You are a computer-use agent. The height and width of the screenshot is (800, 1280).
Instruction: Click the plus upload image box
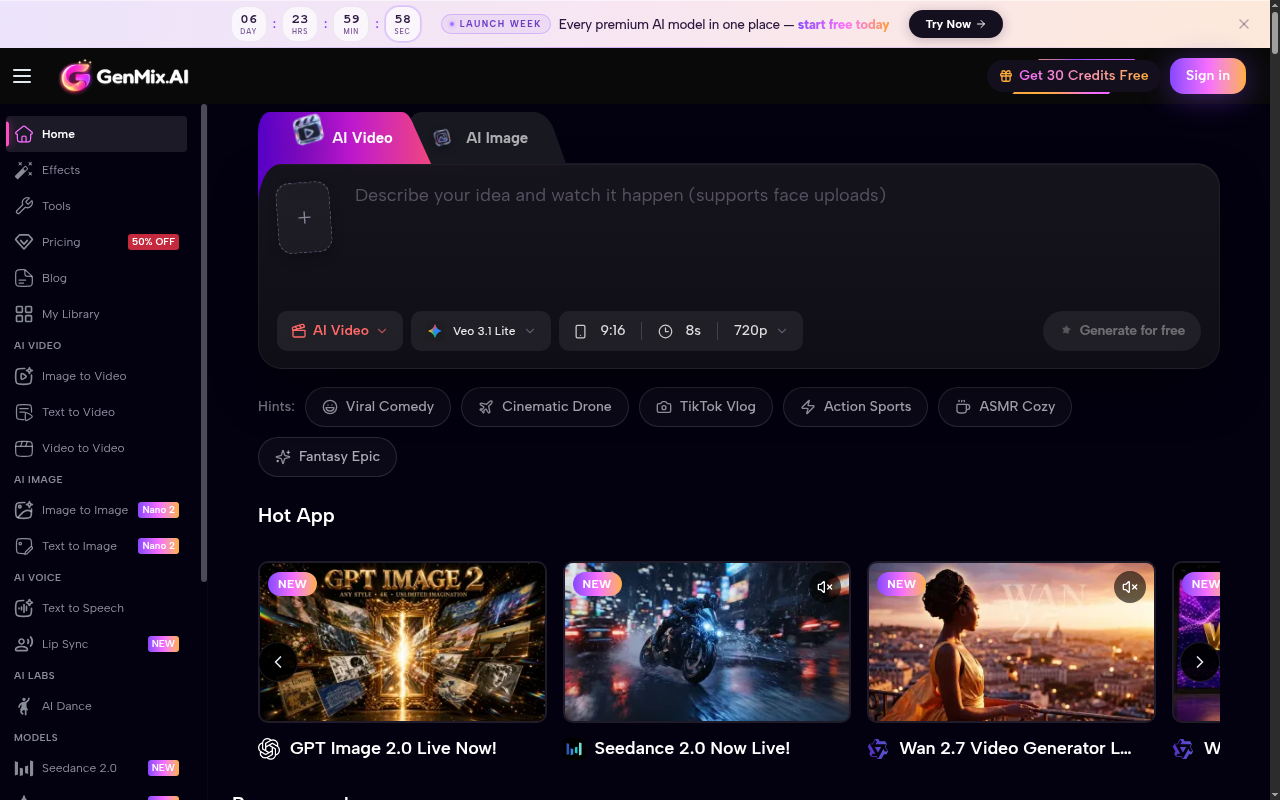(x=304, y=217)
